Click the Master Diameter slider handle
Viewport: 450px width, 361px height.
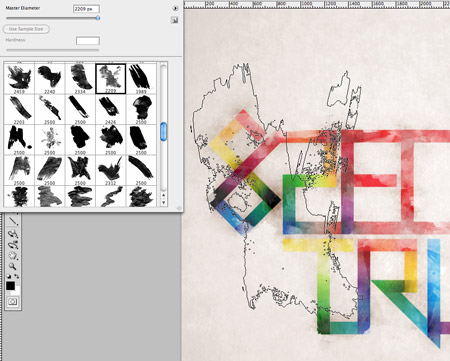coord(98,18)
